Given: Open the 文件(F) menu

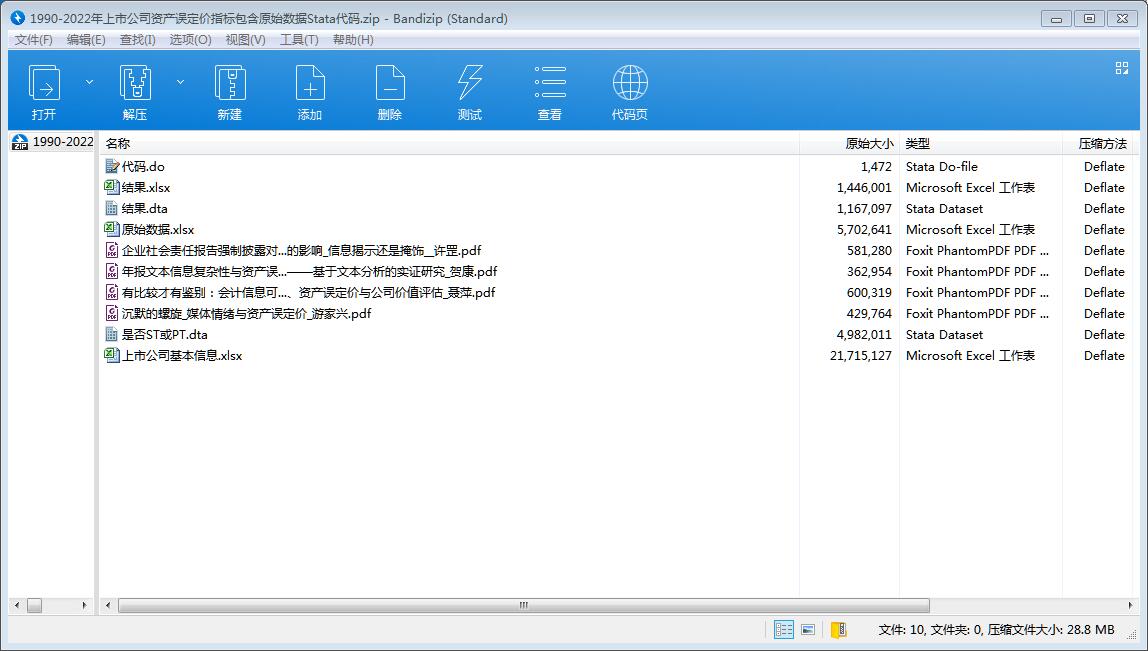Looking at the screenshot, I should 34,40.
